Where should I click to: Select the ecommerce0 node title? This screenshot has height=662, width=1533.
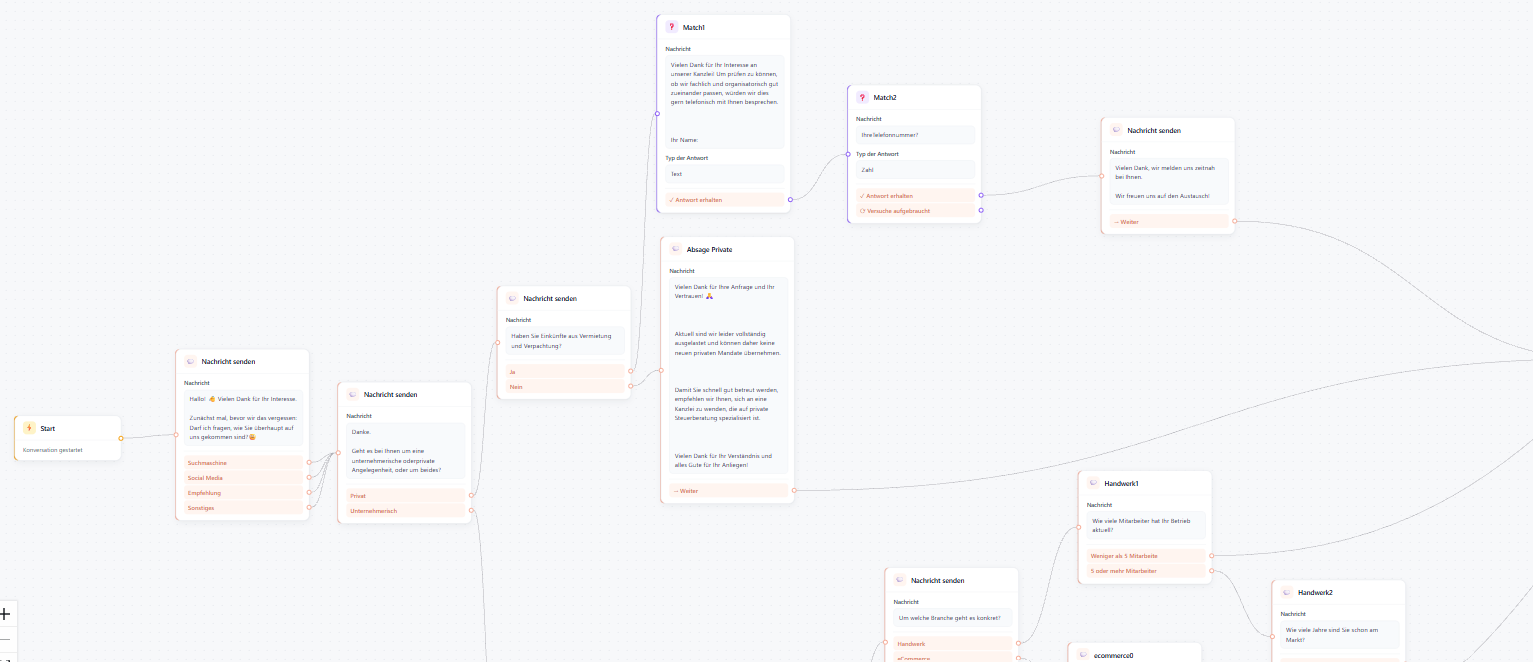1113,655
